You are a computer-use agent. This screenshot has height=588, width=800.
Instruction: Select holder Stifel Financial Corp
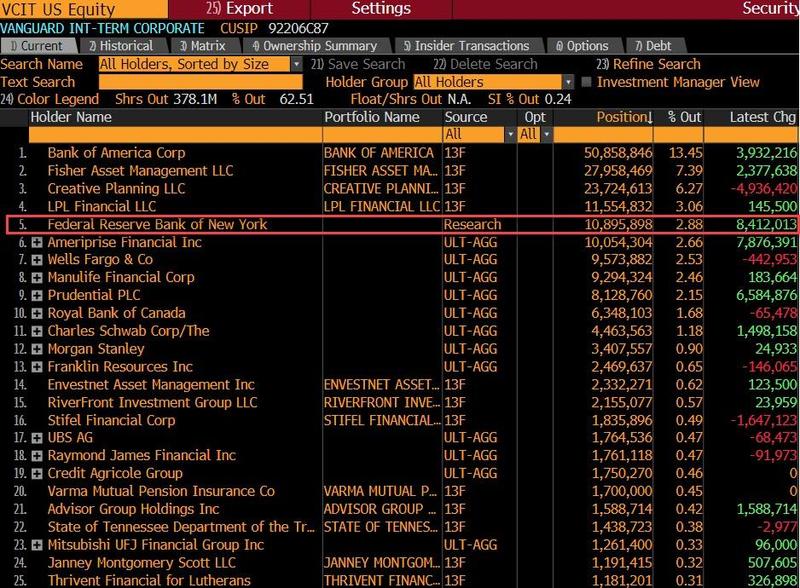111,421
